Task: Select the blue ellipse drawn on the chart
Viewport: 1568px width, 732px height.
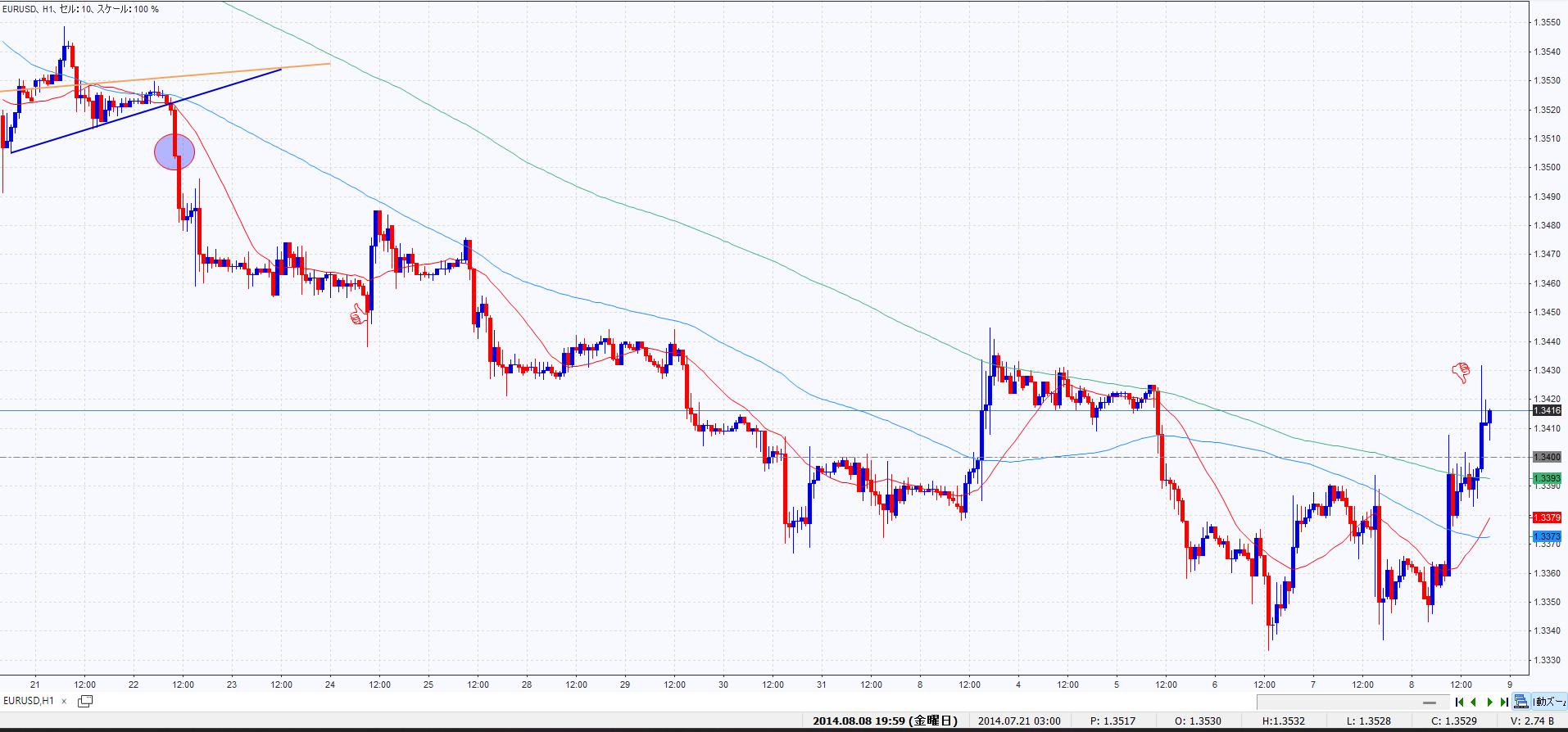Action: 174,151
